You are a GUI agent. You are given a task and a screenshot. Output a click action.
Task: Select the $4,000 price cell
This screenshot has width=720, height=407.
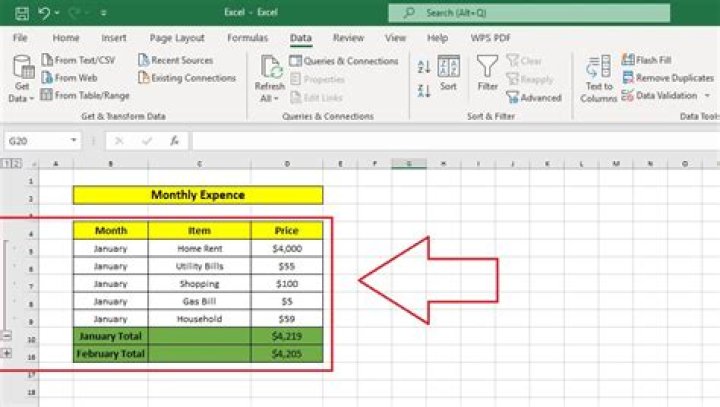point(287,249)
